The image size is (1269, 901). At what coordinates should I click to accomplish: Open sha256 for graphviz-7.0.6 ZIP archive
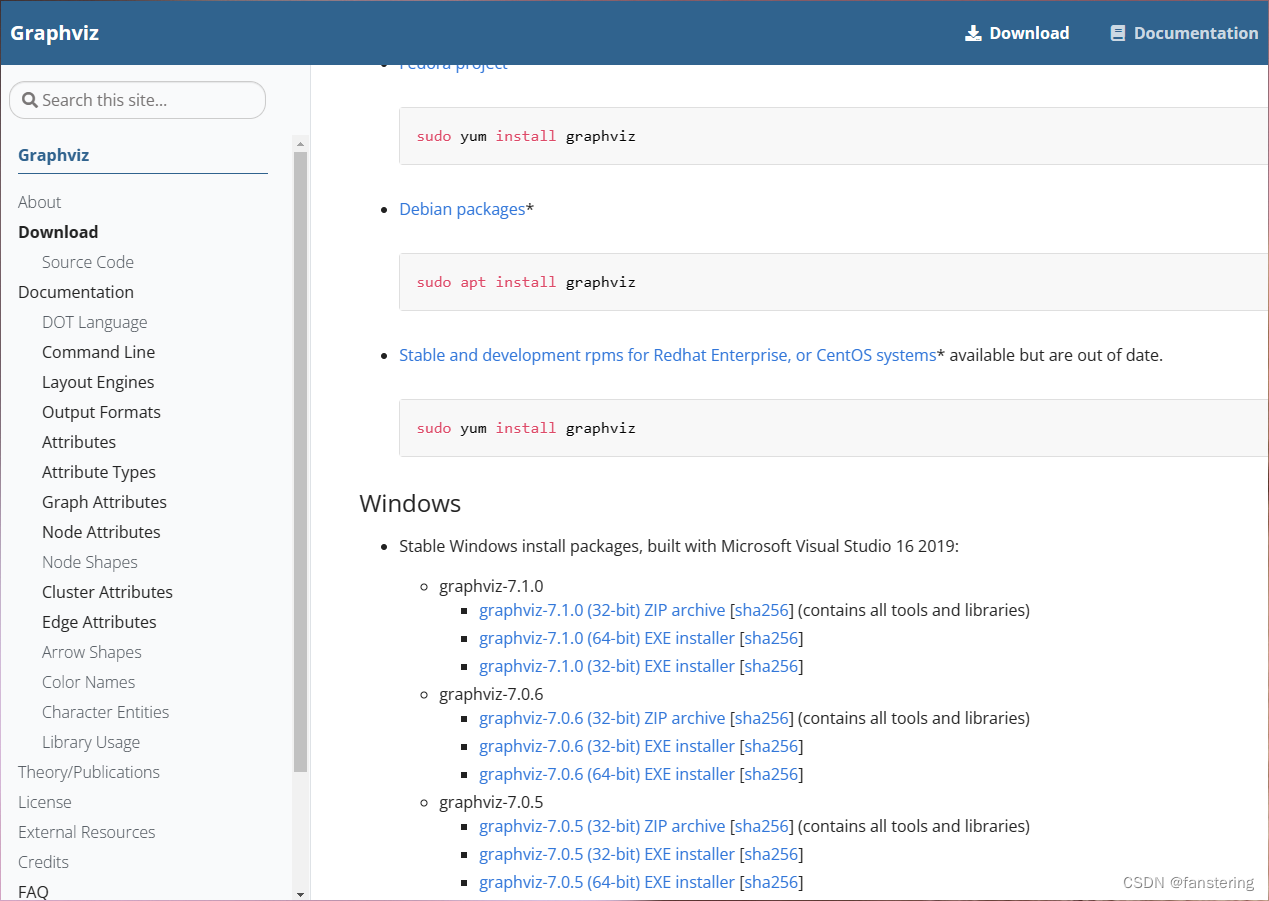click(x=762, y=718)
